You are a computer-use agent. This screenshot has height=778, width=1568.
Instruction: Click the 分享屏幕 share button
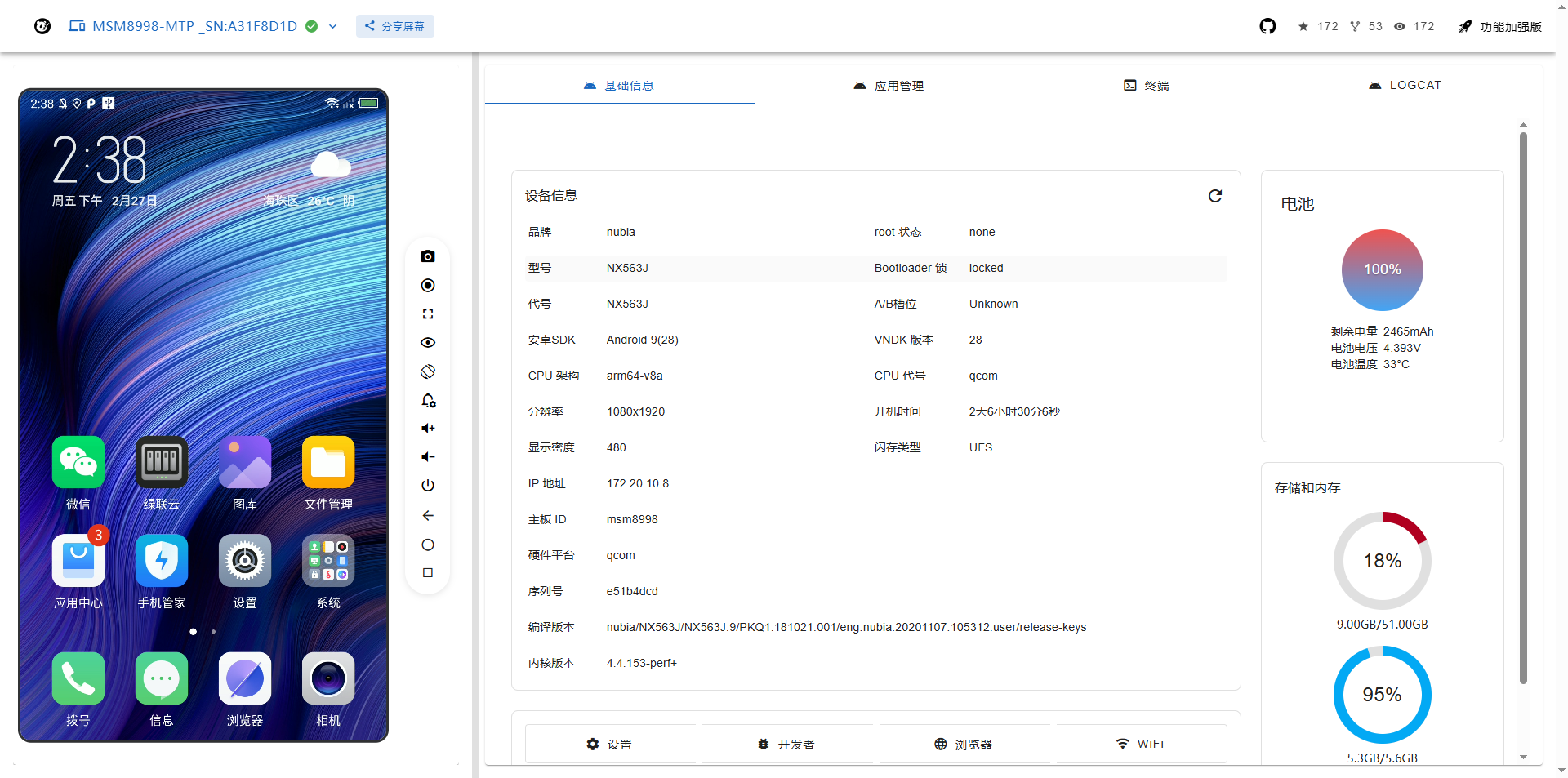click(394, 26)
